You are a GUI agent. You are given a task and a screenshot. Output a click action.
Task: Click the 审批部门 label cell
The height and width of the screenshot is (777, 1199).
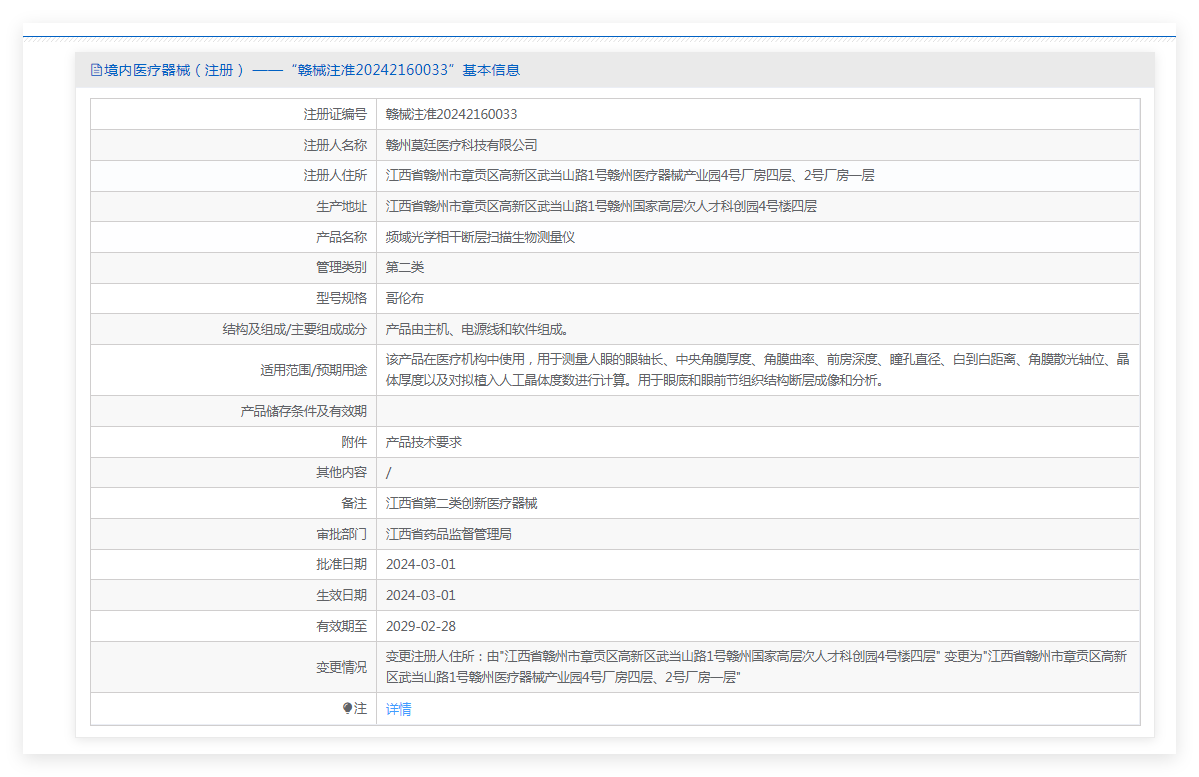(x=234, y=534)
